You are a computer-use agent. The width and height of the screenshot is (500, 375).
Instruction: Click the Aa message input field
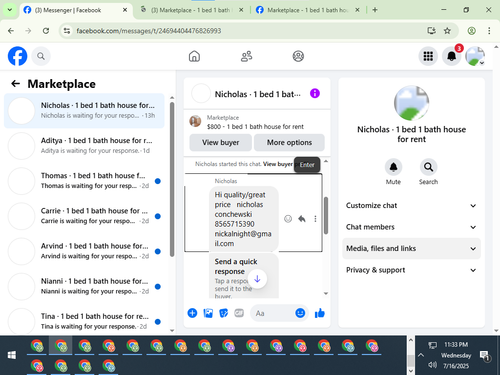coord(272,313)
